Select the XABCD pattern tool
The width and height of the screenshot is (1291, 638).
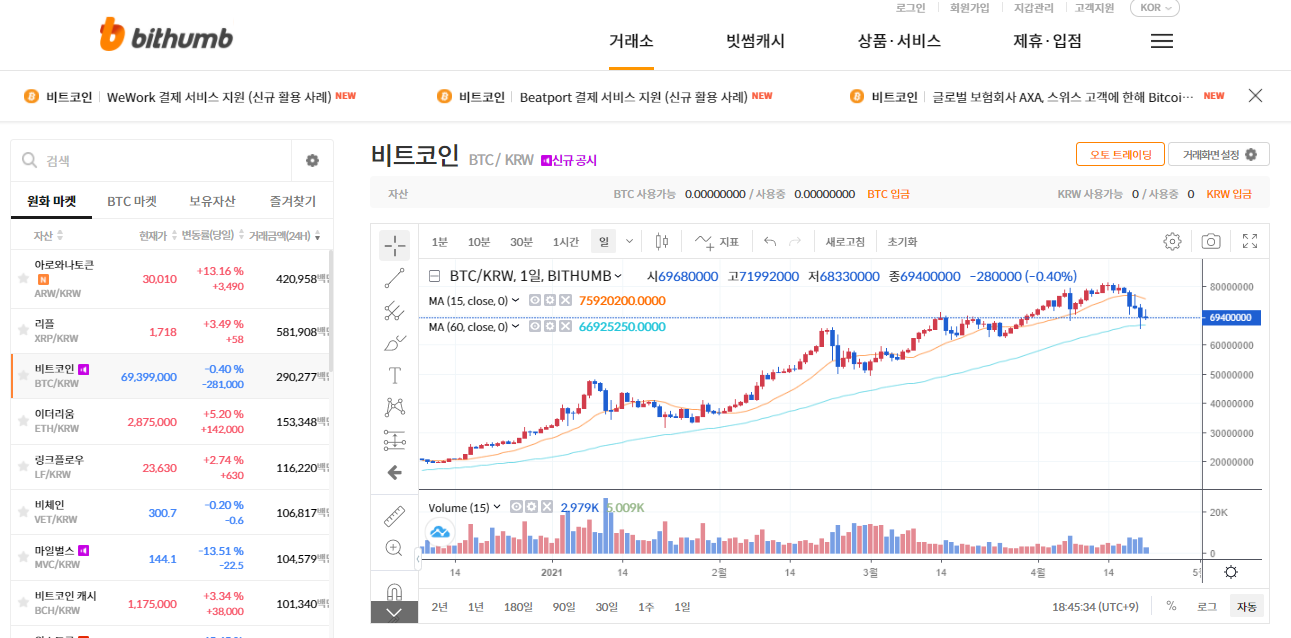coord(394,407)
